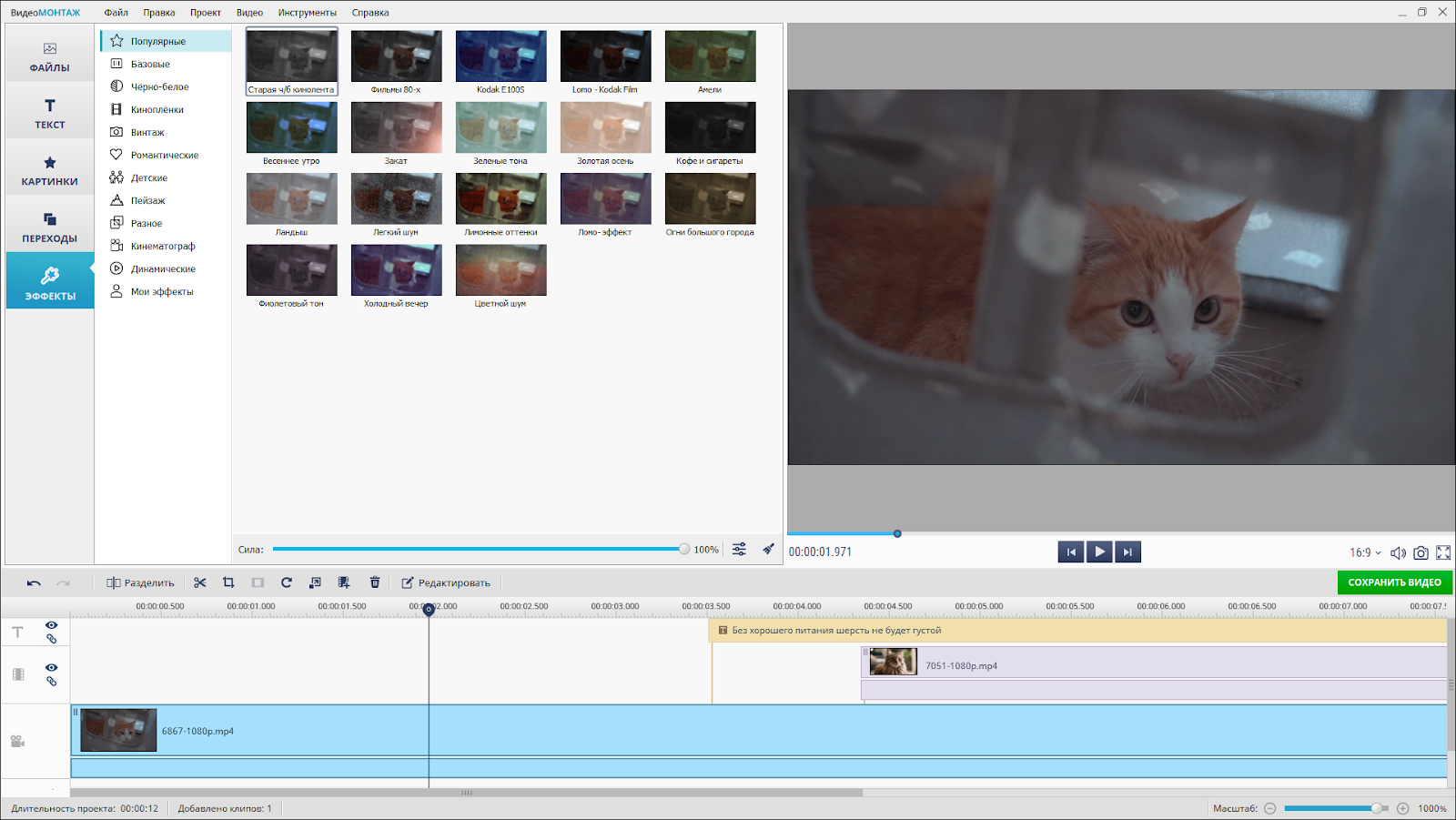This screenshot has width=1456, height=820.
Task: Jump to next frame in player
Action: pyautogui.click(x=1127, y=552)
